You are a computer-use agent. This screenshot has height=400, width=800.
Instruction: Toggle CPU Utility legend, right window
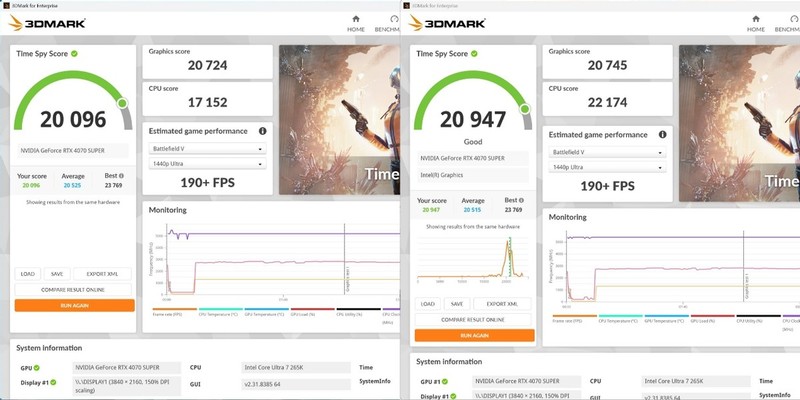[758, 318]
